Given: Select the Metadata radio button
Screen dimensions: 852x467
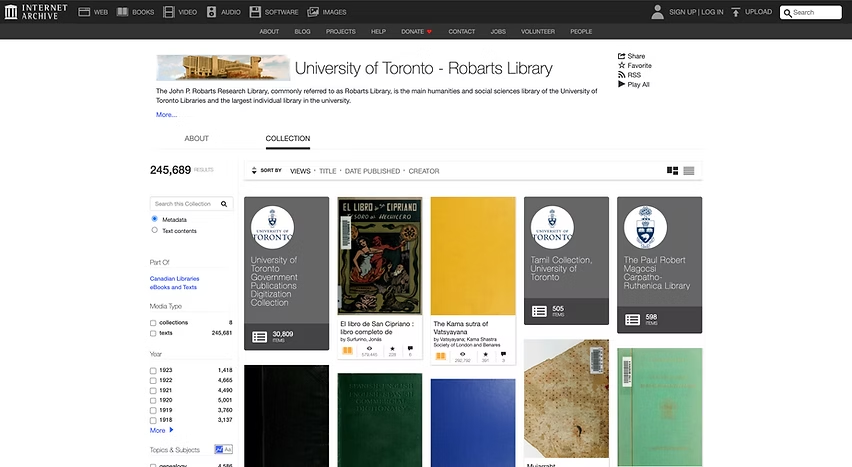Looking at the screenshot, I should coord(154,219).
